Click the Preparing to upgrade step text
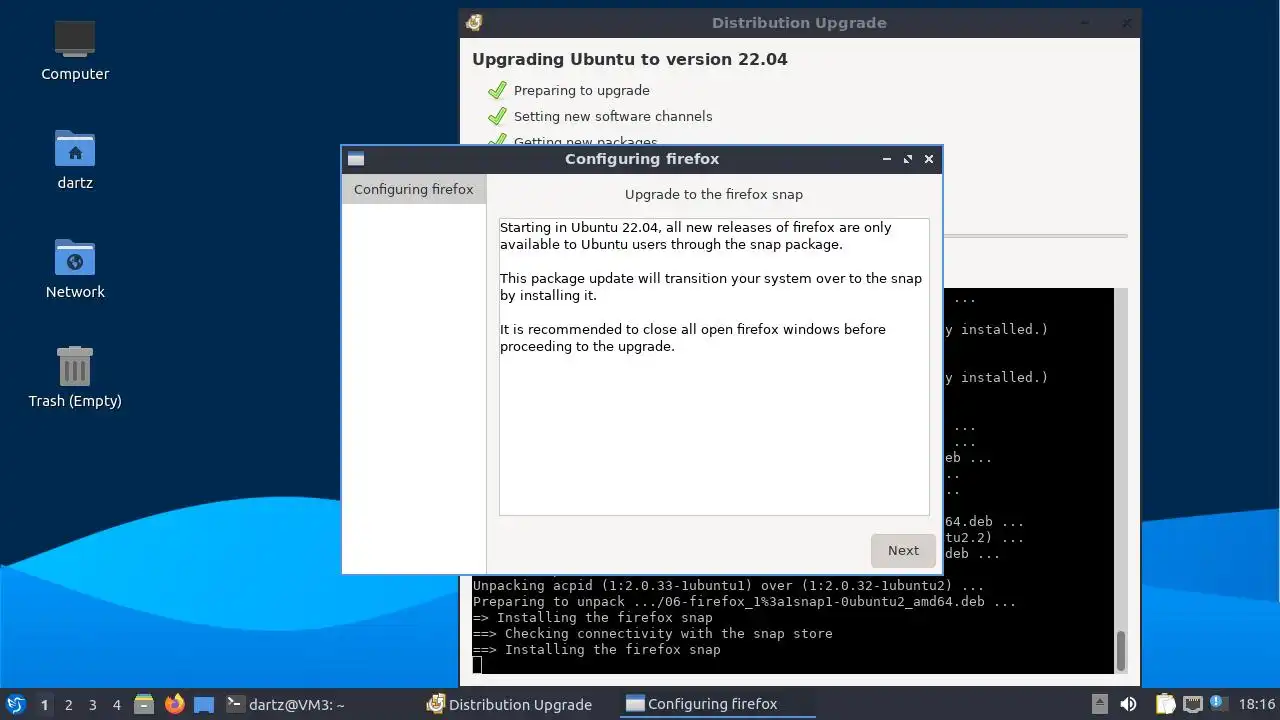 582,90
